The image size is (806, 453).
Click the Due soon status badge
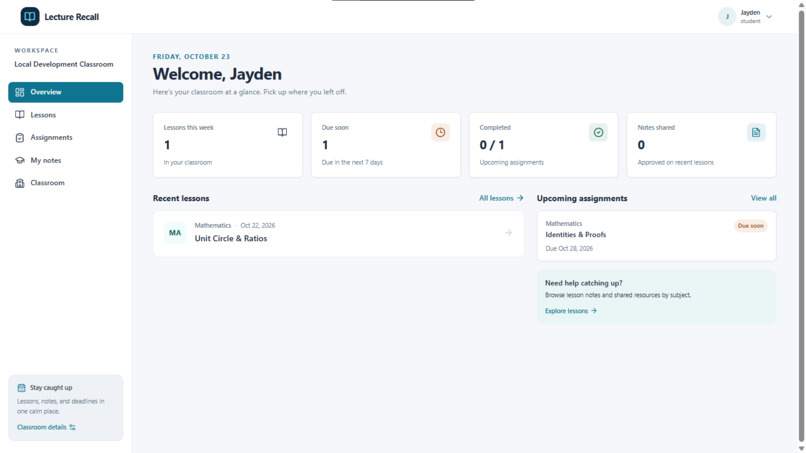750,226
